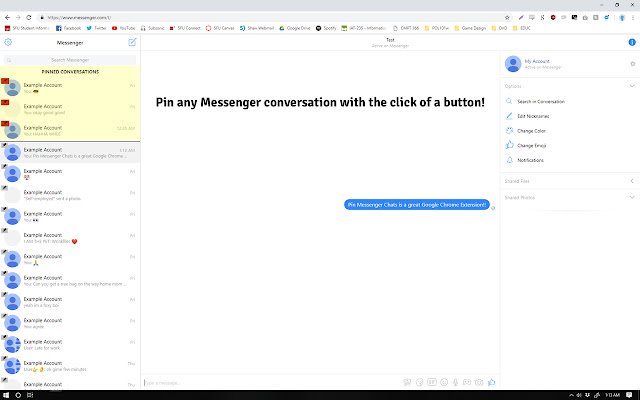Open the conversation with the red heart message
This screenshot has width=640, height=400.
coord(70,238)
